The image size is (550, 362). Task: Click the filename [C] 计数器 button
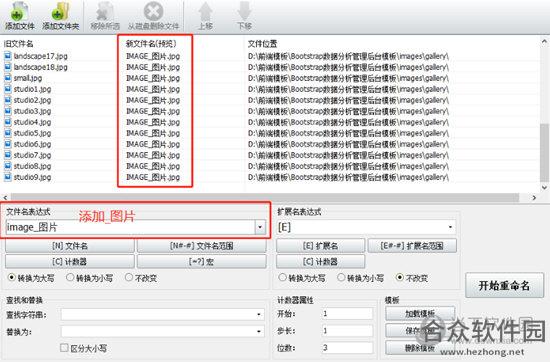pyautogui.click(x=70, y=262)
